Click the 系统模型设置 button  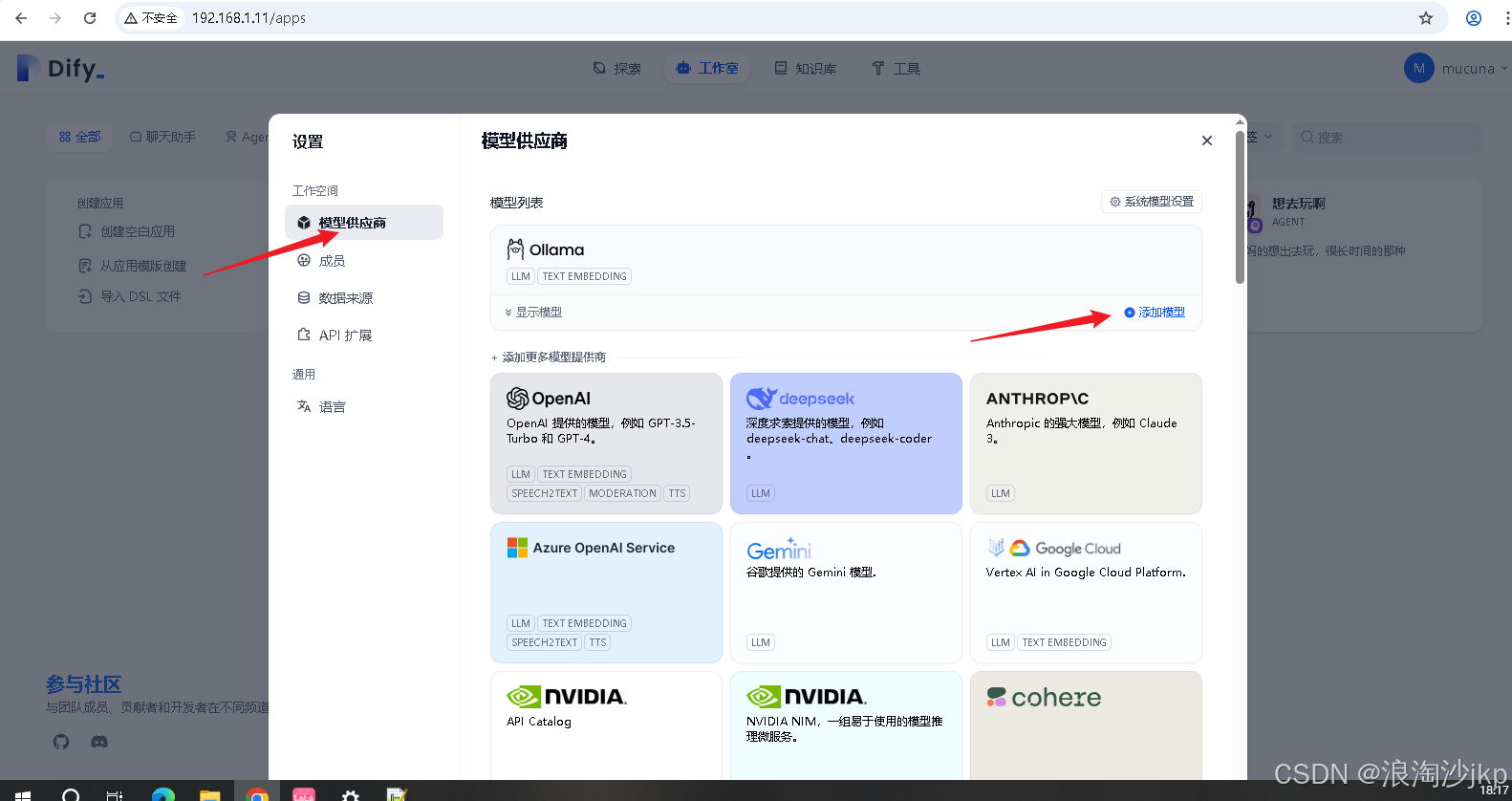1152,202
